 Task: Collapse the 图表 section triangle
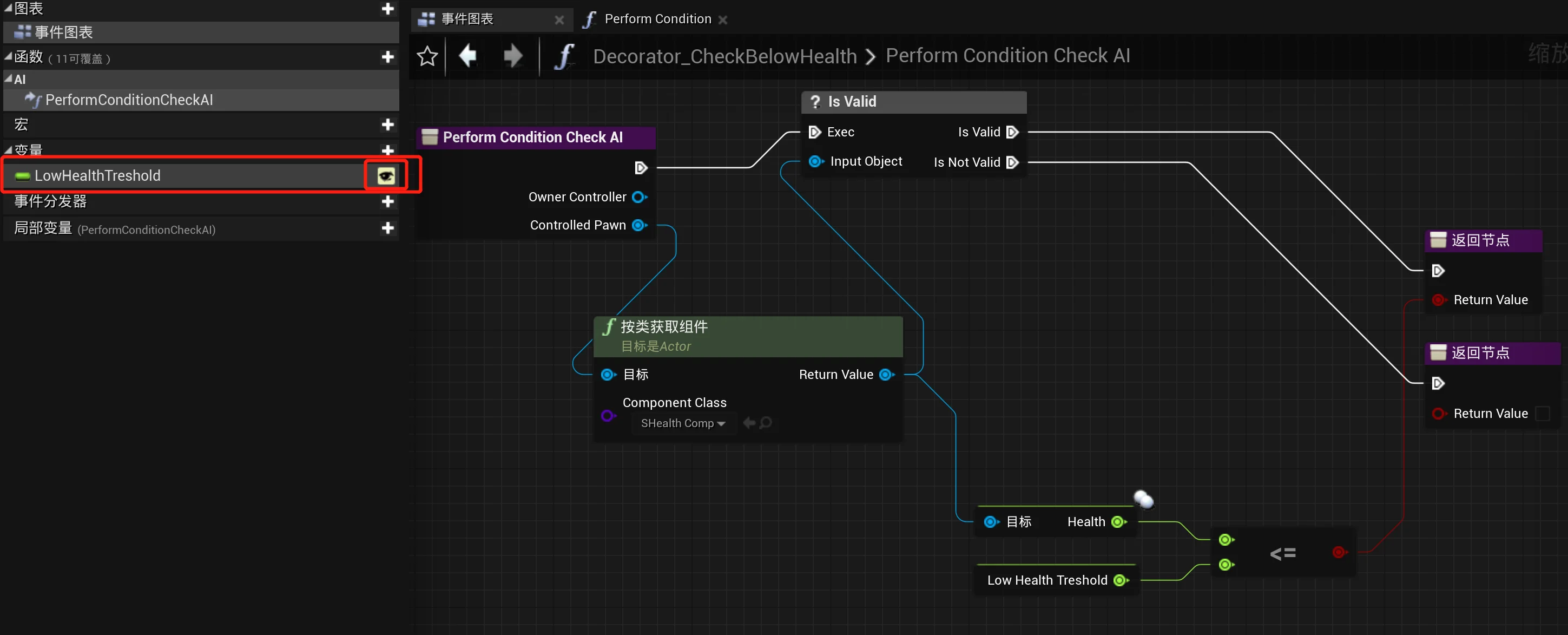pos(8,8)
